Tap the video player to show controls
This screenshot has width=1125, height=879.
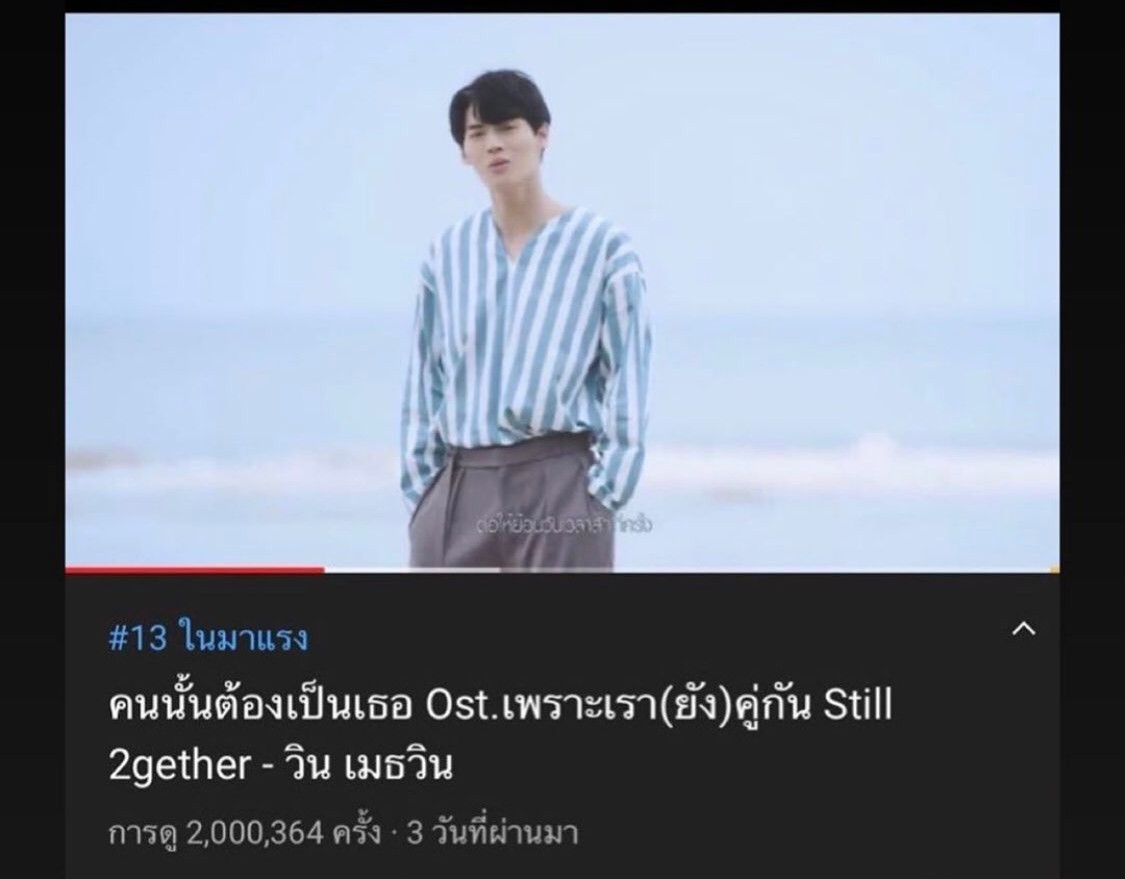pyautogui.click(x=562, y=292)
